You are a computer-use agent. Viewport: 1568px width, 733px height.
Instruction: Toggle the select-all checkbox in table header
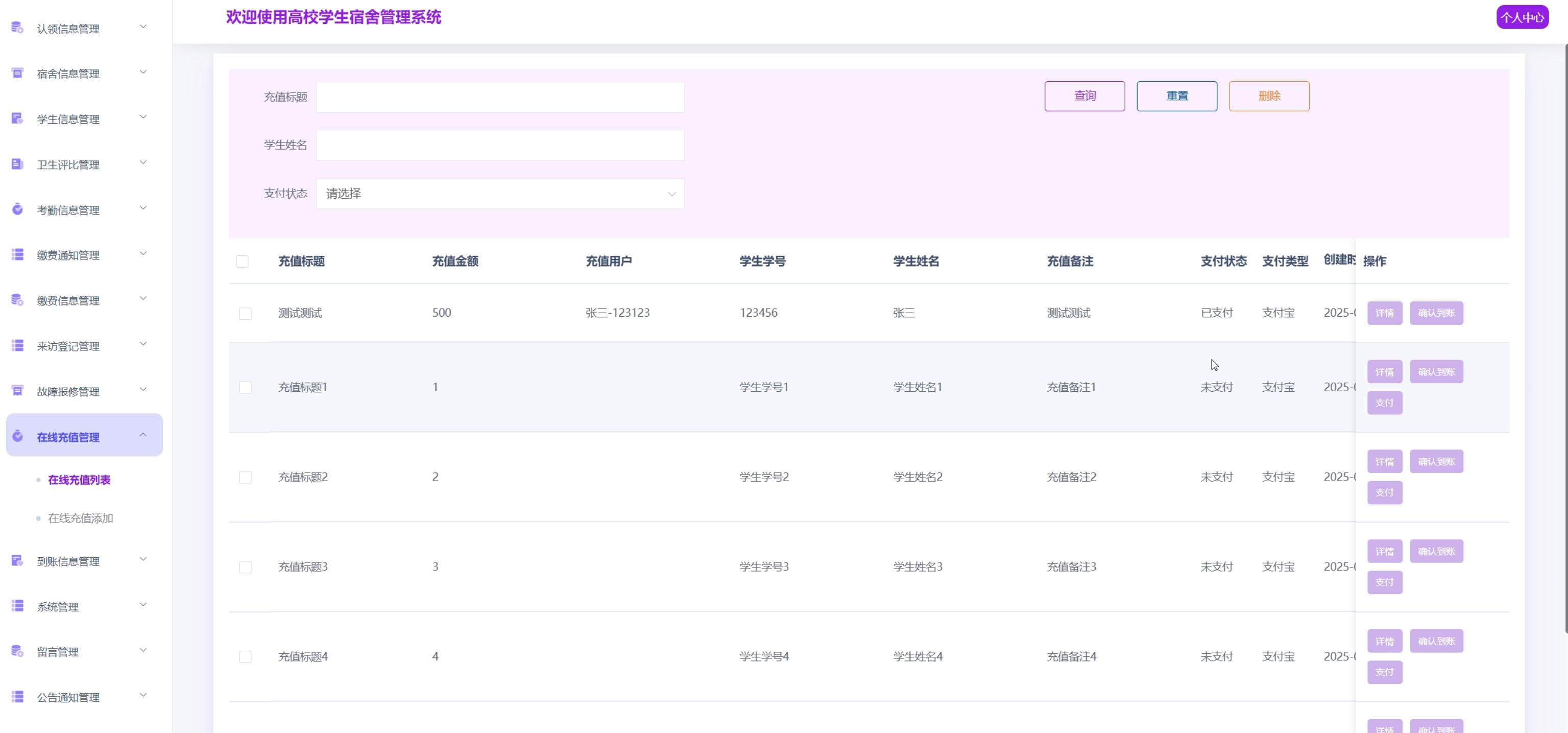tap(242, 261)
